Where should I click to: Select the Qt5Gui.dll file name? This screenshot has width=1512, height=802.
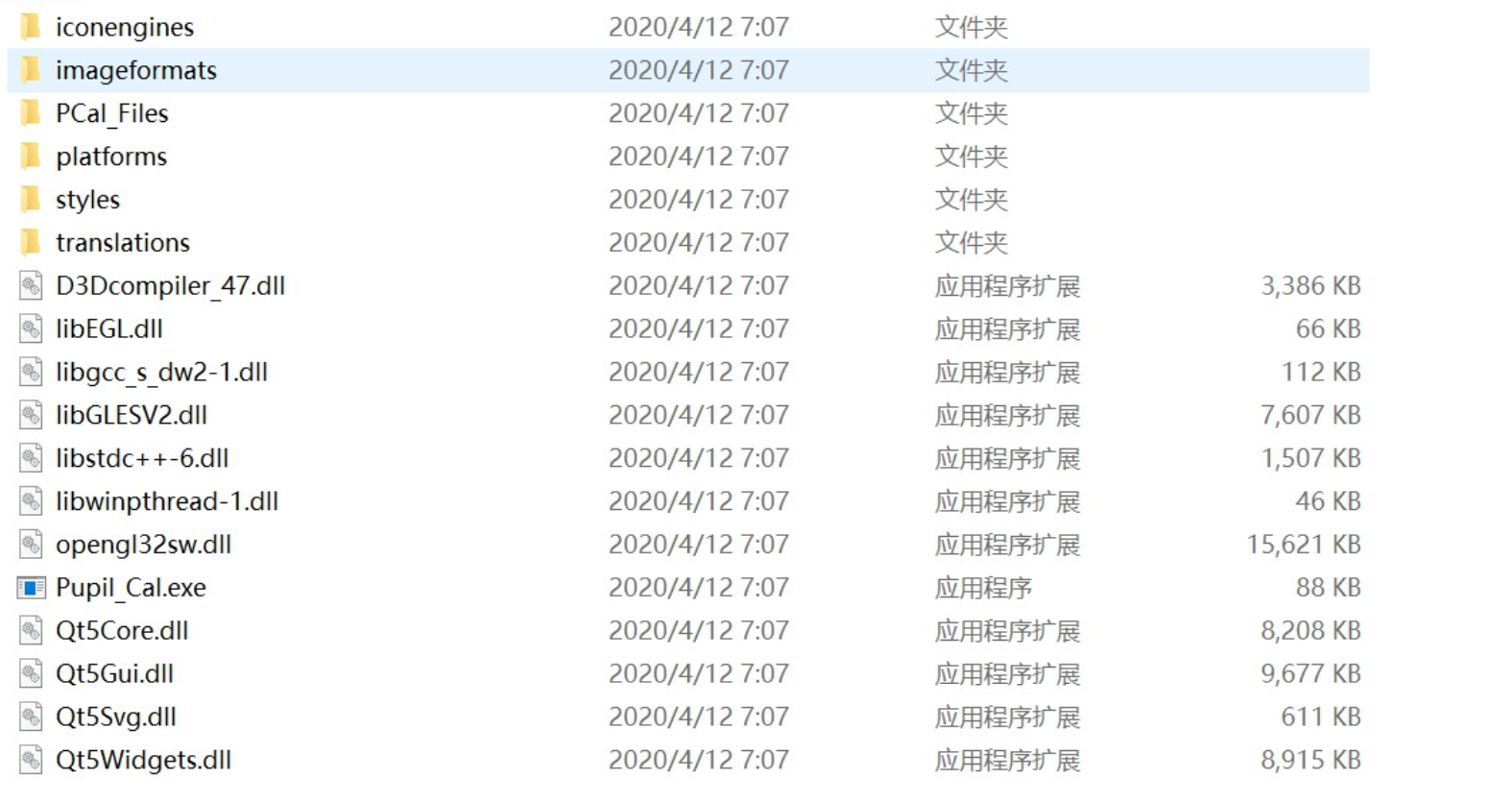pyautogui.click(x=114, y=673)
